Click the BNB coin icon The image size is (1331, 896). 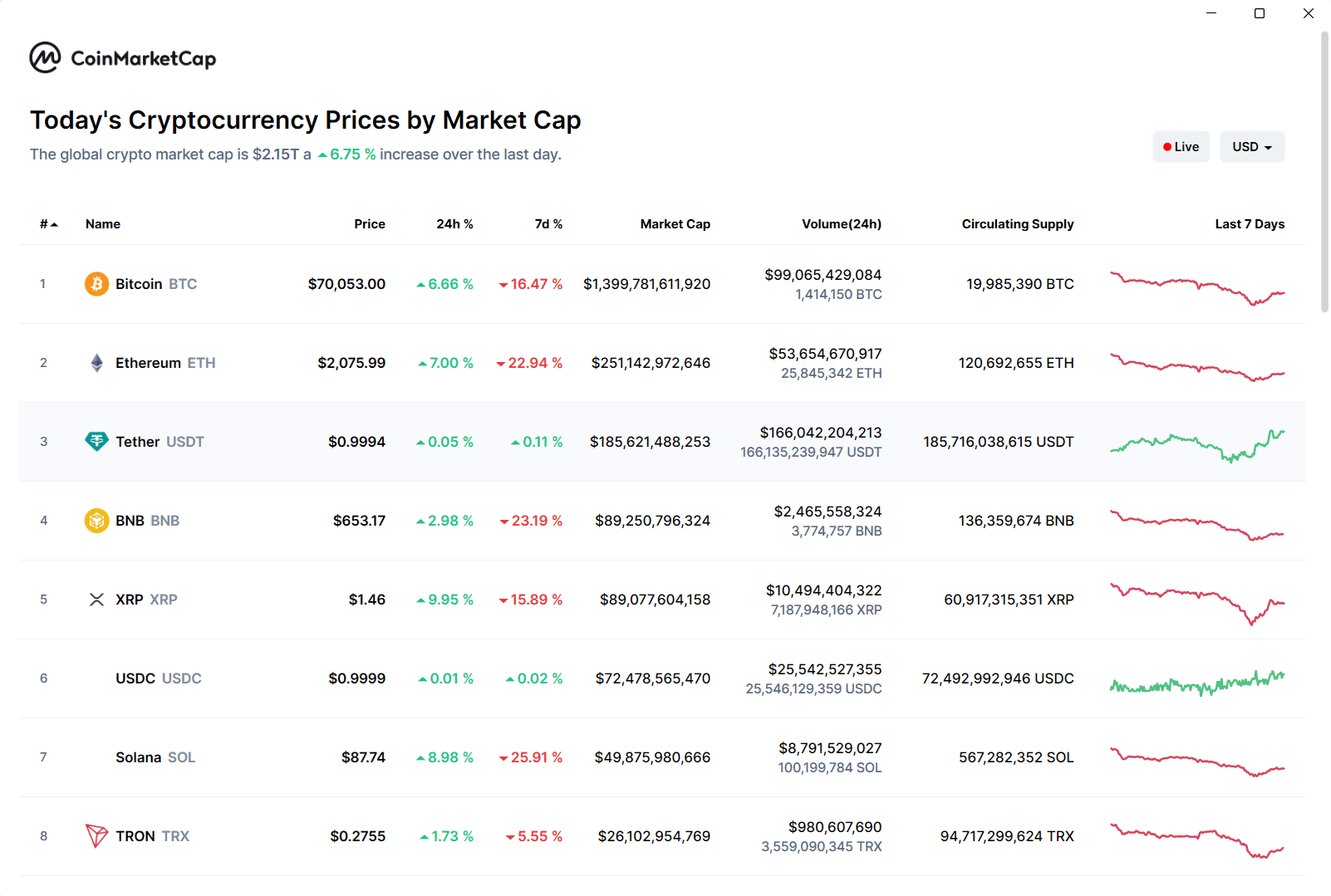[96, 521]
